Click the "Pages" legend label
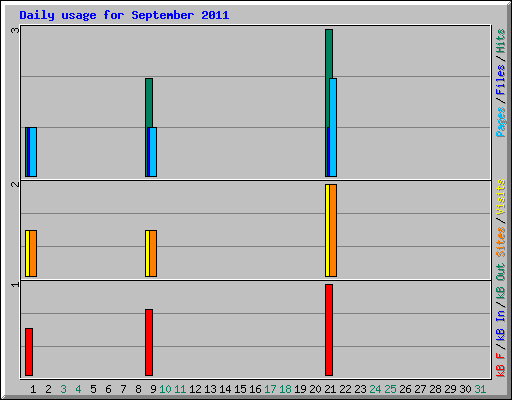Viewport: 512px width, 400px height. [x=500, y=122]
